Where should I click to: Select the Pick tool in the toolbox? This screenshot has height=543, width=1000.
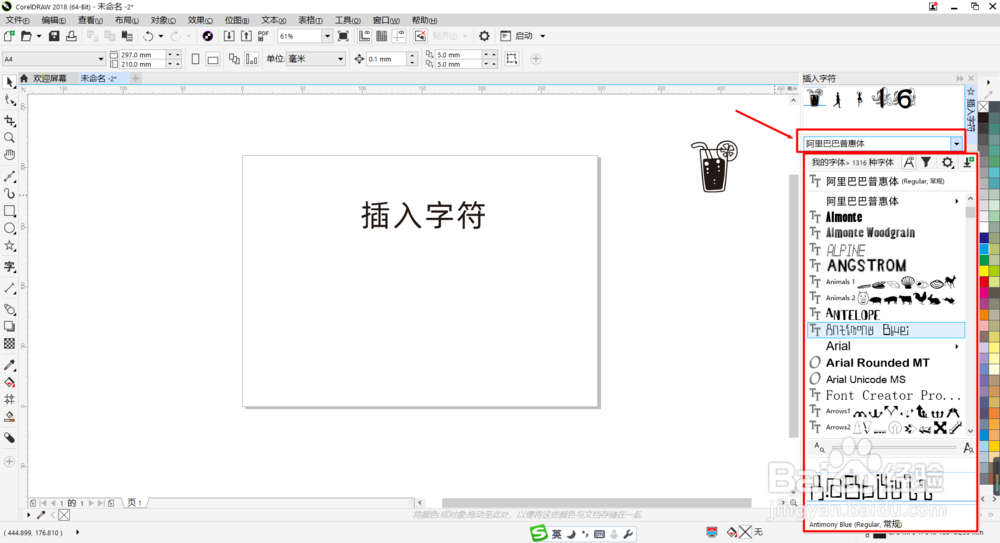[x=10, y=82]
